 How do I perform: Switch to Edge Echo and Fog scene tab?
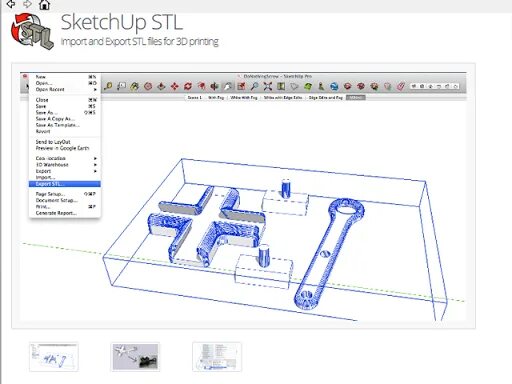coord(326,98)
